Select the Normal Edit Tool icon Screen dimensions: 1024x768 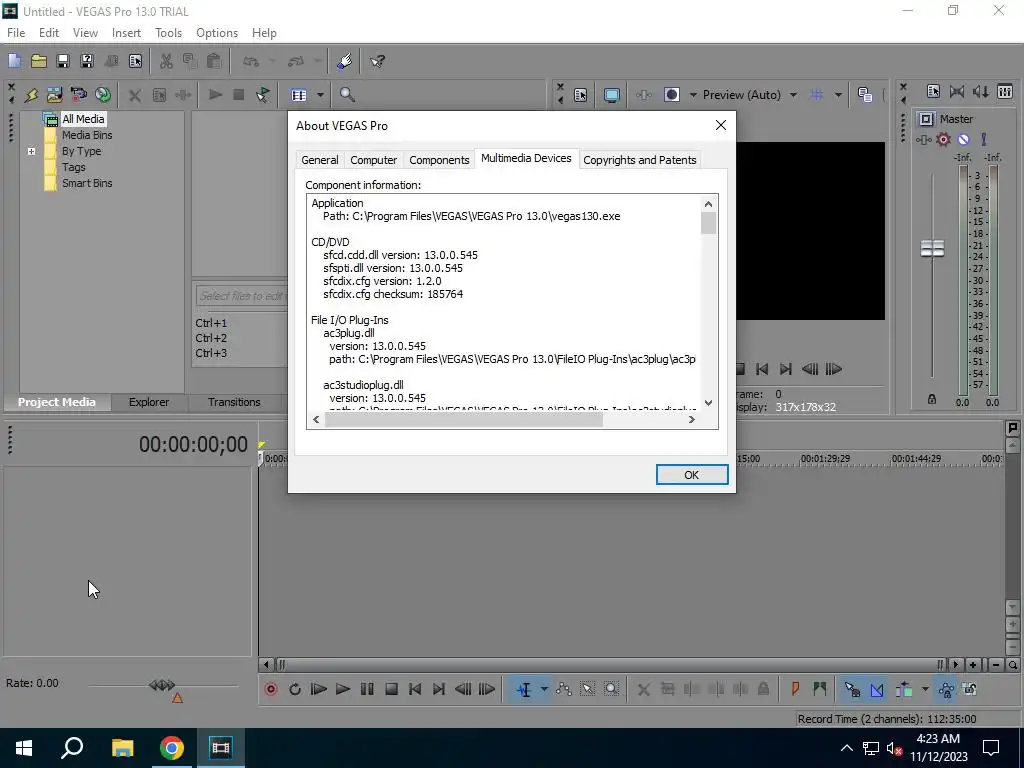(524, 689)
